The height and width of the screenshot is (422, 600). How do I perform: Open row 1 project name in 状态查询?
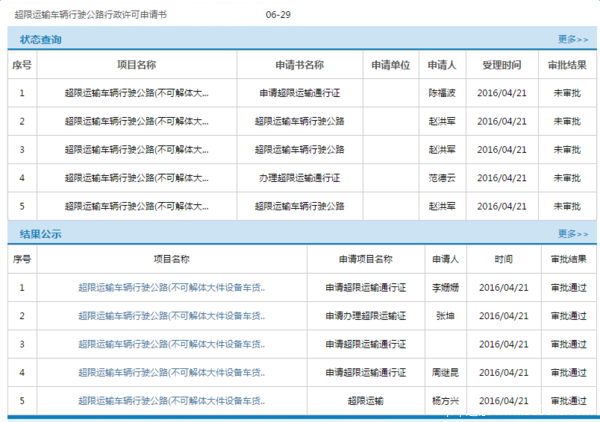click(136, 93)
